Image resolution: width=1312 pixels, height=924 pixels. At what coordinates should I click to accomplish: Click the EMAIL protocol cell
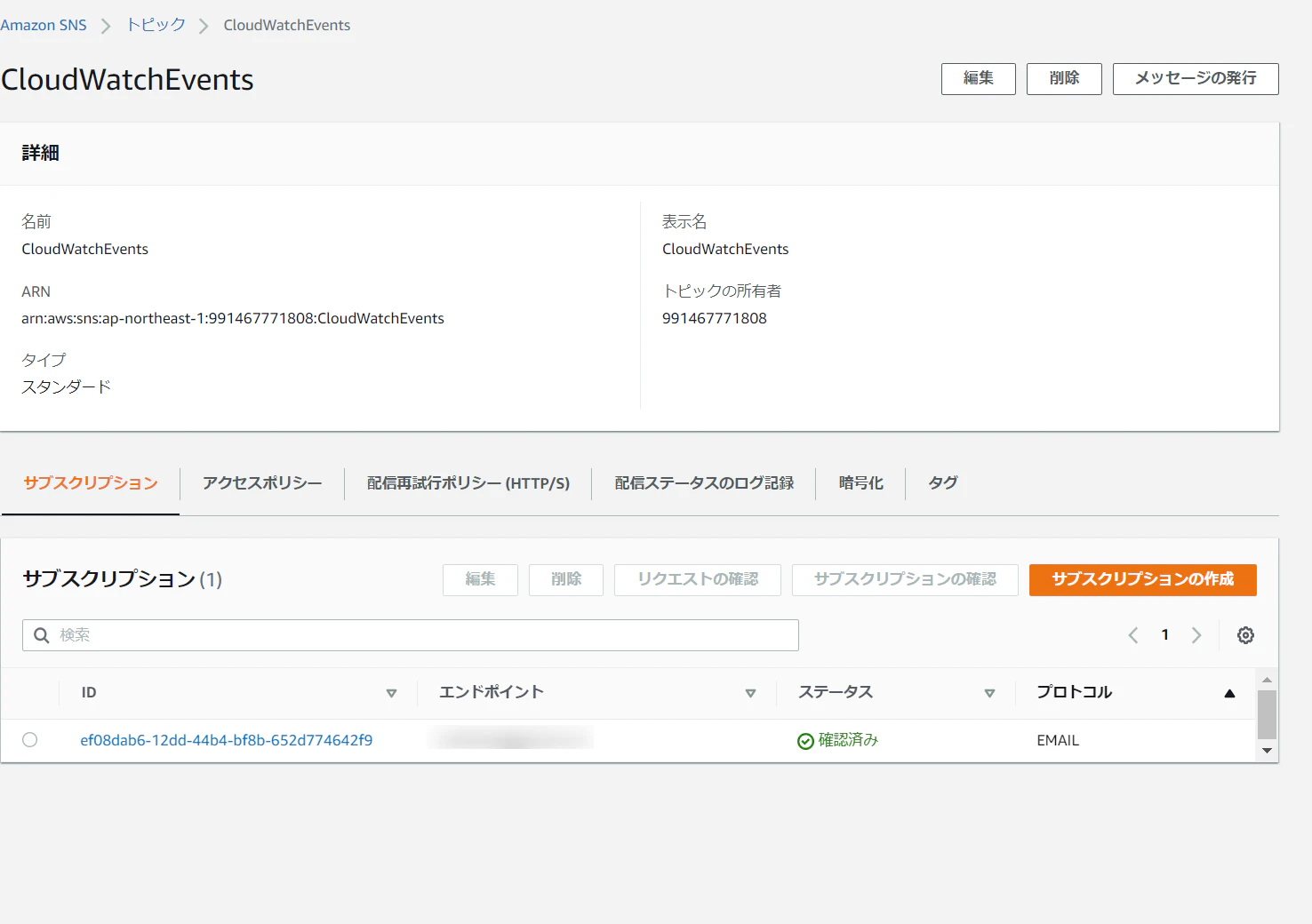(x=1058, y=741)
